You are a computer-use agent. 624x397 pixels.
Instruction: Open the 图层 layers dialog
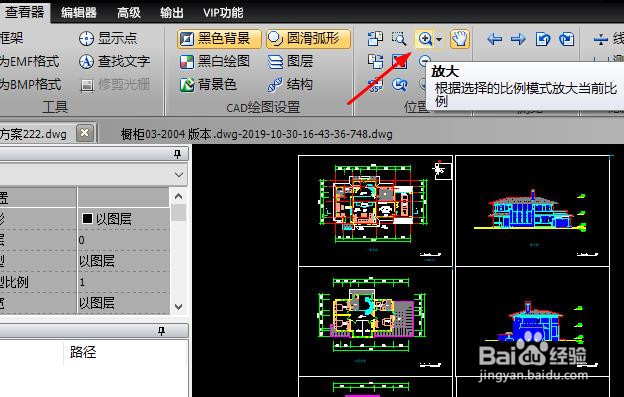tap(291, 61)
